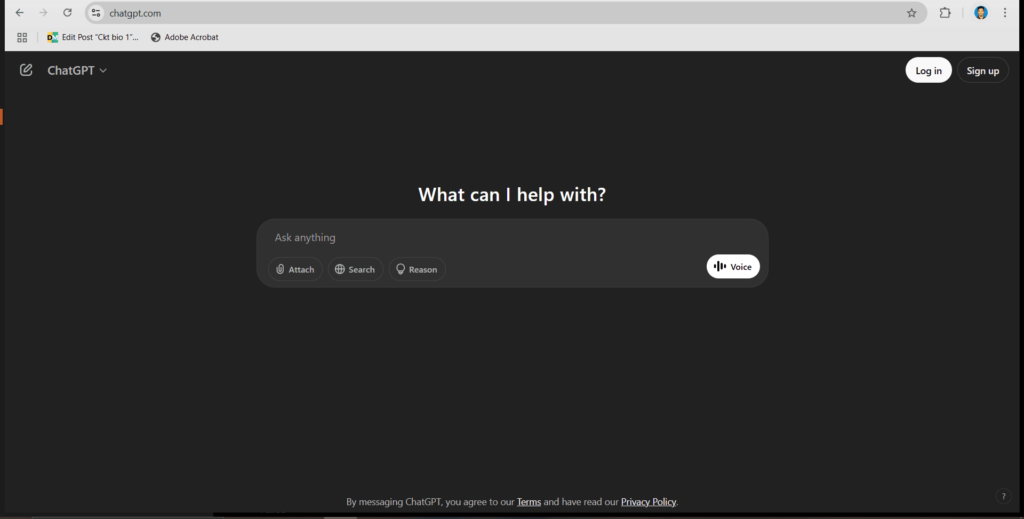1024x519 pixels.
Task: Open the 'Edit Post Ckt bio 1' bookmark
Action: (93, 37)
